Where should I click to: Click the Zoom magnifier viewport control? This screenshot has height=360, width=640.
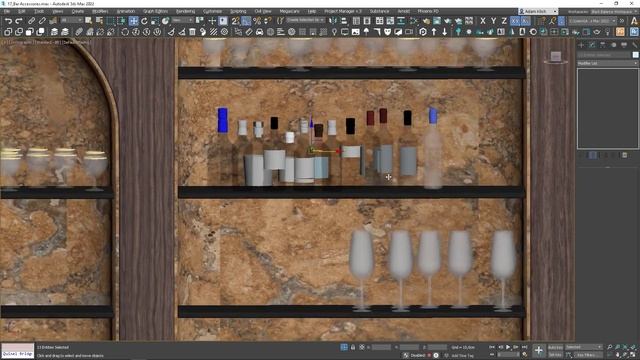point(610,347)
